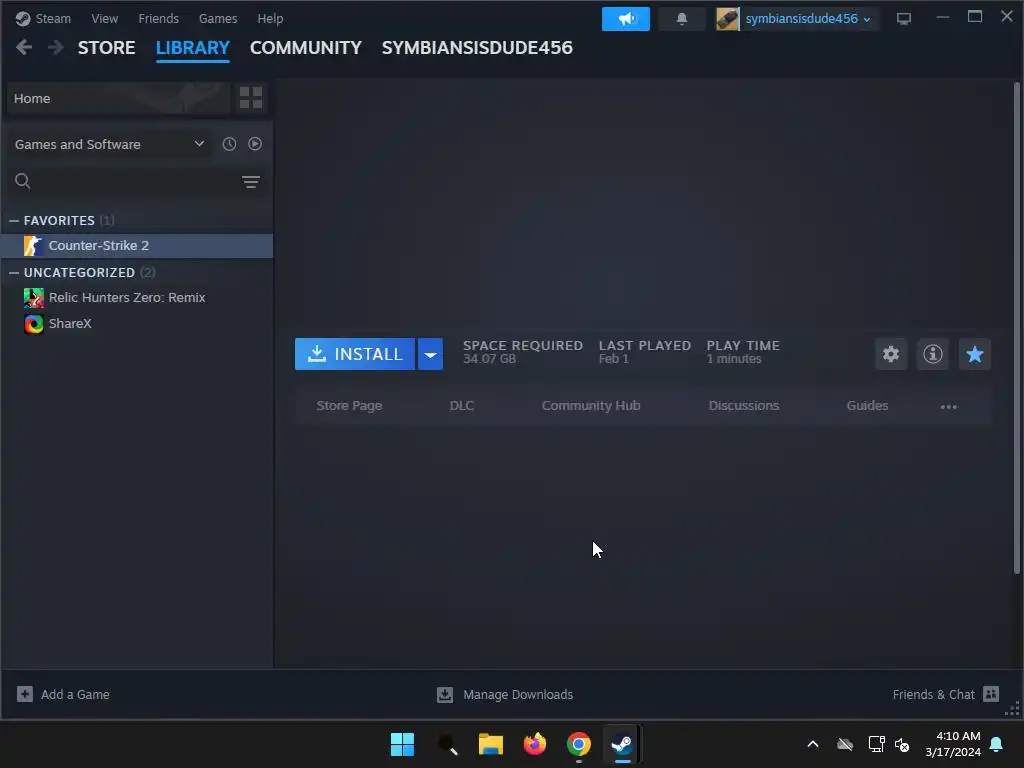Click the user avatar thumbnail

point(727,19)
